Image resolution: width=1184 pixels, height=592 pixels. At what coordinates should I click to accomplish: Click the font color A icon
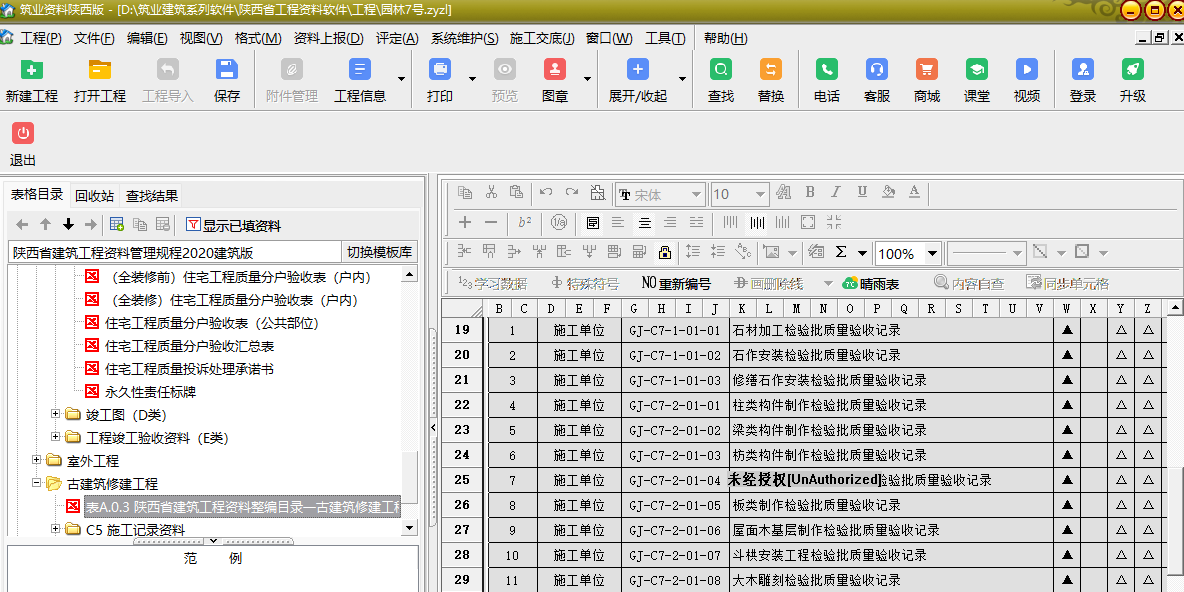(x=914, y=193)
